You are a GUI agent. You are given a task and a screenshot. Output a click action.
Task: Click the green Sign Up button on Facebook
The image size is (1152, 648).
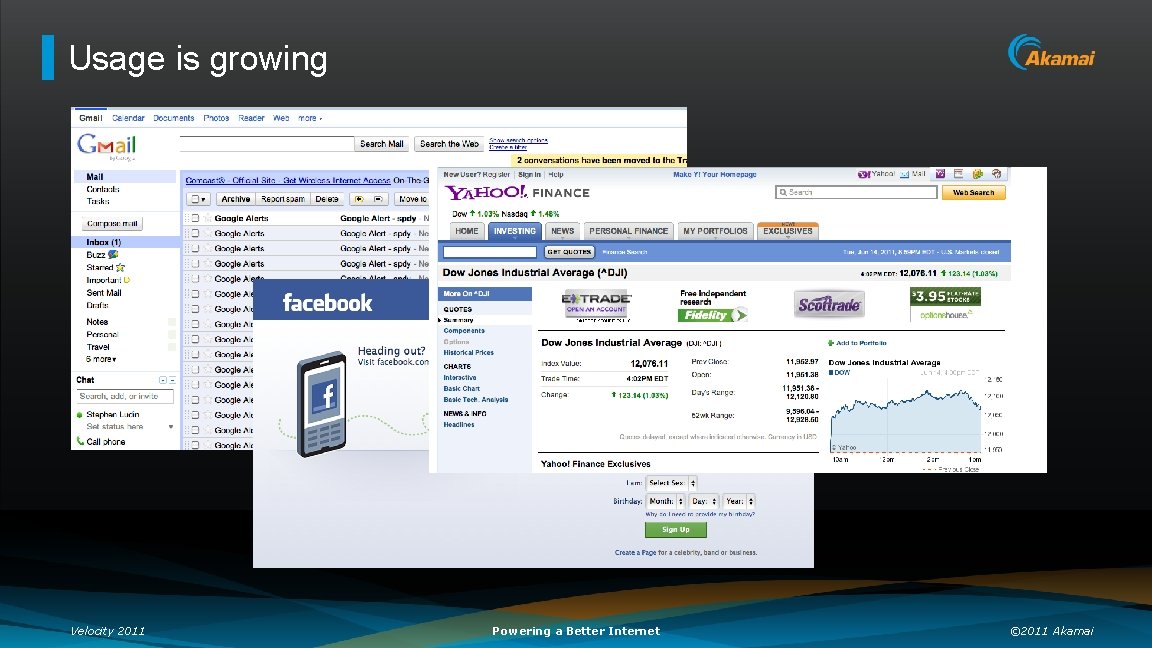click(x=675, y=530)
